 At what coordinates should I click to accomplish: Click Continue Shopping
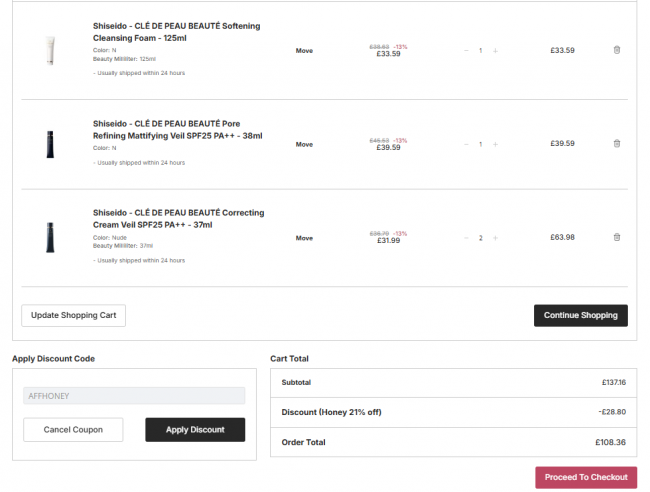pyautogui.click(x=580, y=315)
